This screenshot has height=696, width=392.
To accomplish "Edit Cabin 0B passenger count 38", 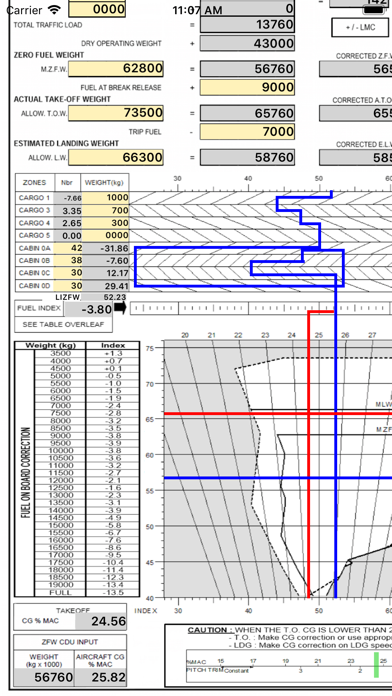I will (x=68, y=261).
